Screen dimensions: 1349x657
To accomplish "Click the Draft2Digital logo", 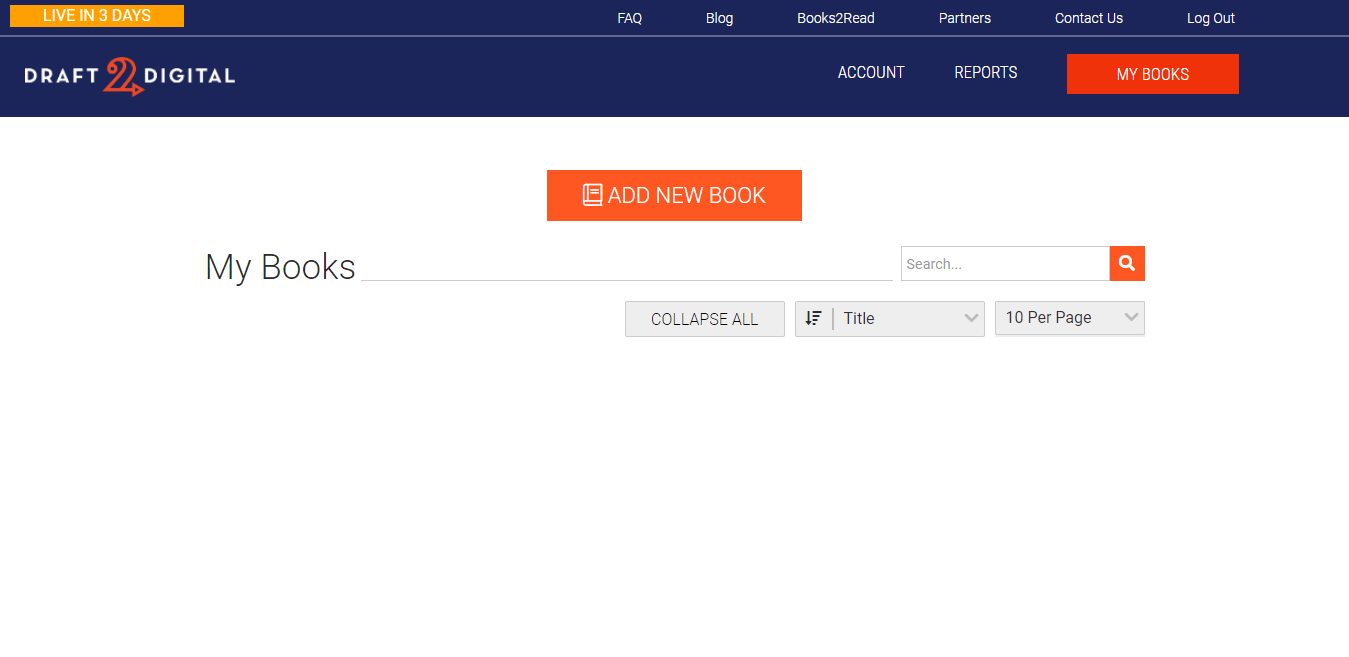I will click(128, 75).
